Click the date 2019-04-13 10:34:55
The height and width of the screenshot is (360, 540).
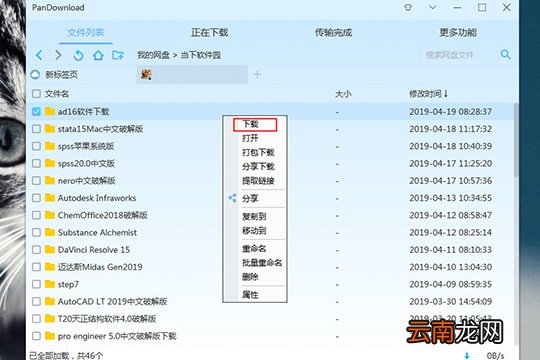coord(450,198)
